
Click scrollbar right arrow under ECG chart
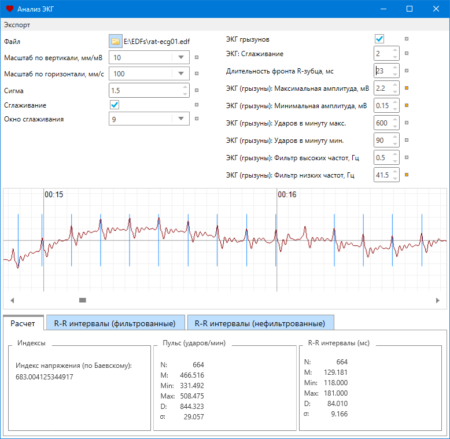[437, 300]
